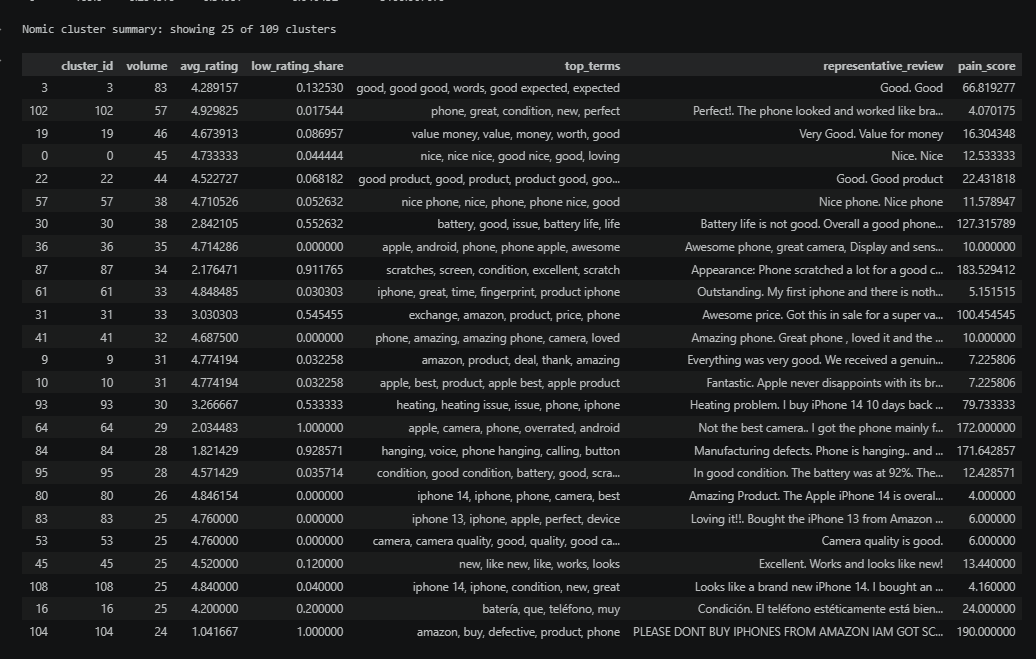The height and width of the screenshot is (659, 1036).
Task: Click top terms 'phone, great, condition, new, perfect'
Action: 525,111
